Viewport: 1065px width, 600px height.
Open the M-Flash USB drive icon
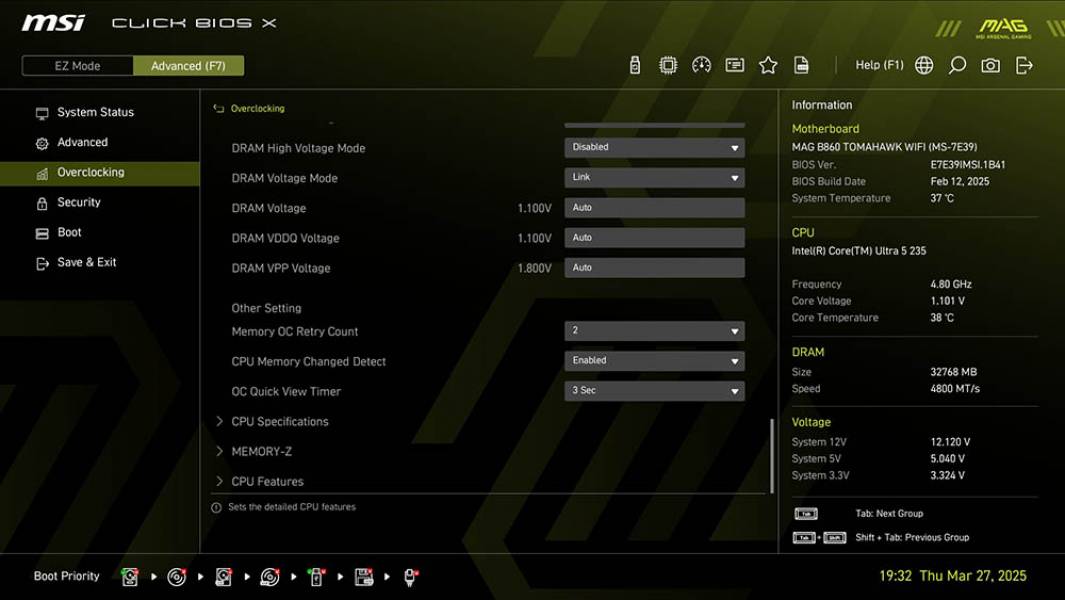(635, 65)
